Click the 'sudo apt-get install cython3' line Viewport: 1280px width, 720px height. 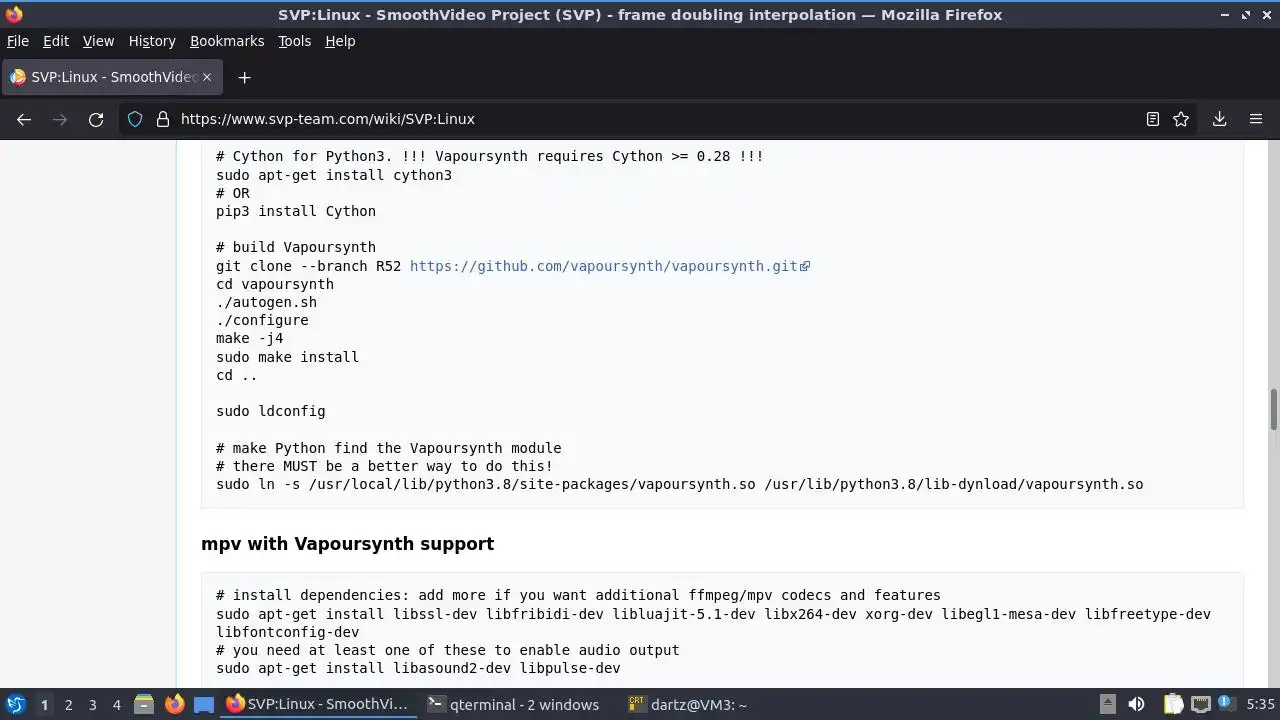334,175
